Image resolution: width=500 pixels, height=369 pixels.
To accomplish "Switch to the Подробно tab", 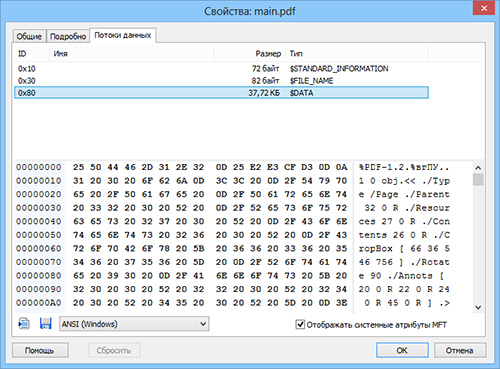I will pyautogui.click(x=68, y=36).
